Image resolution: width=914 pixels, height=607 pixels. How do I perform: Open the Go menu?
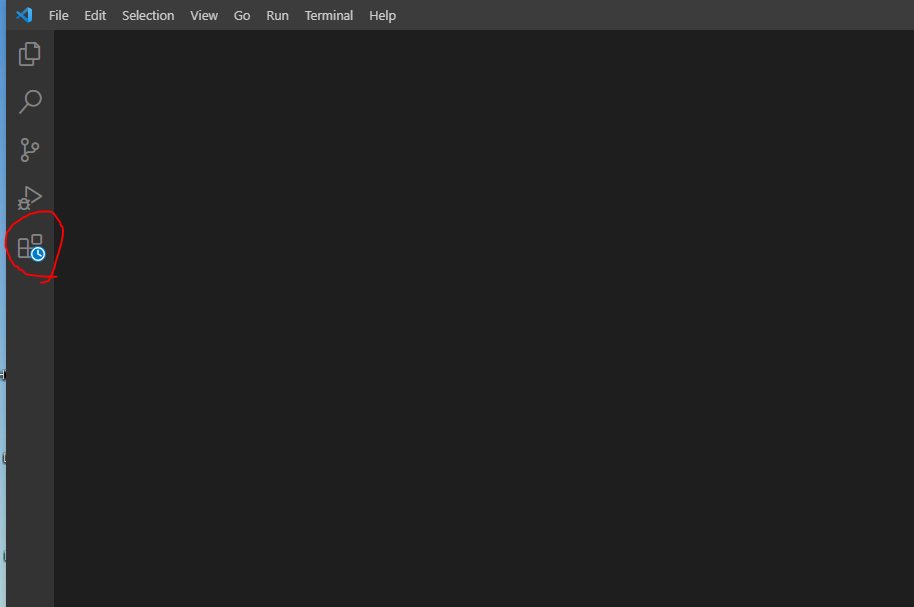coord(242,16)
